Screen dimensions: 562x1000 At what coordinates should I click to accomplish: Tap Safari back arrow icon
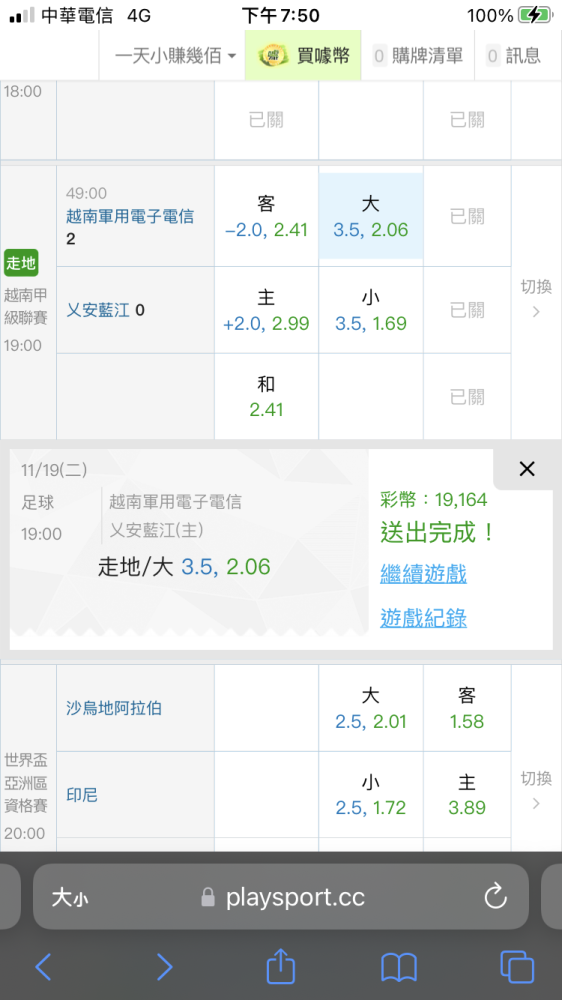pos(43,967)
